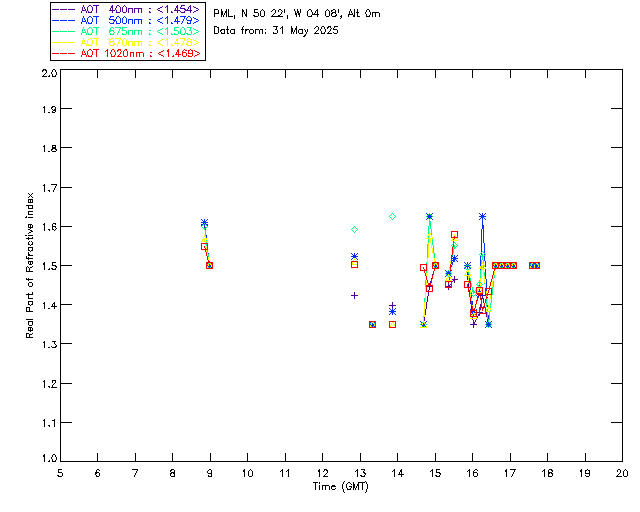Click the x-axis tick label '16'
This screenshot has width=640, height=512.
[x=473, y=473]
